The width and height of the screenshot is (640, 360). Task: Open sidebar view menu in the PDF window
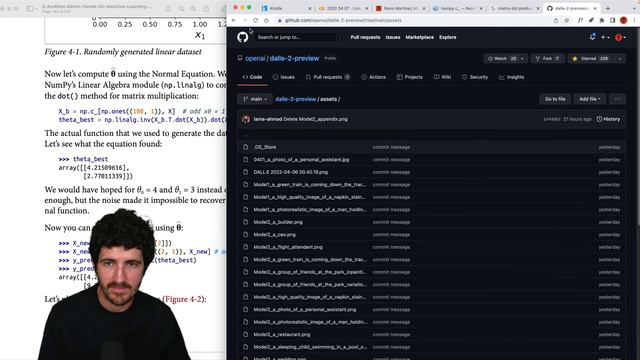32,8
